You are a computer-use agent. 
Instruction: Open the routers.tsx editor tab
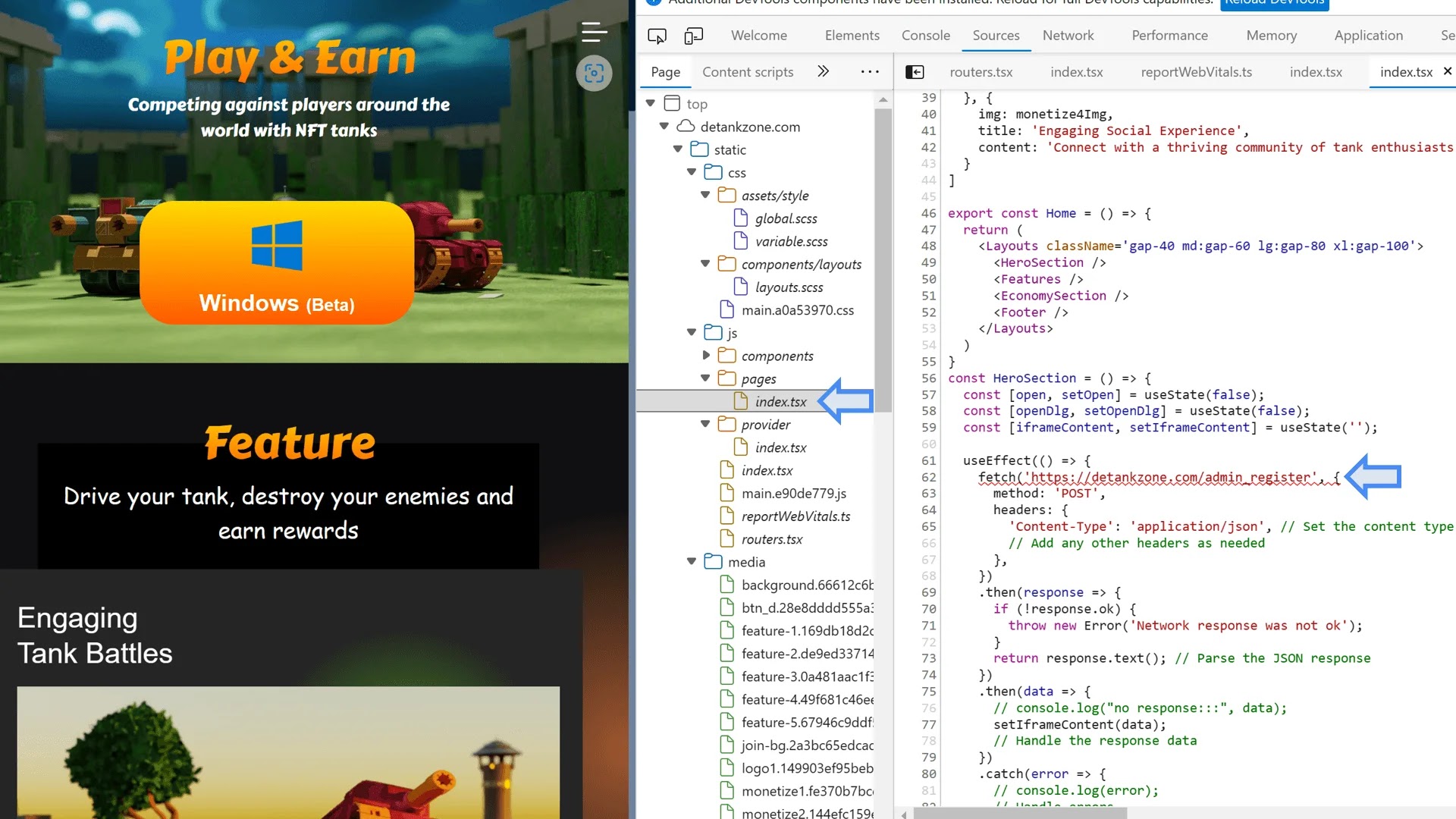[x=981, y=72]
